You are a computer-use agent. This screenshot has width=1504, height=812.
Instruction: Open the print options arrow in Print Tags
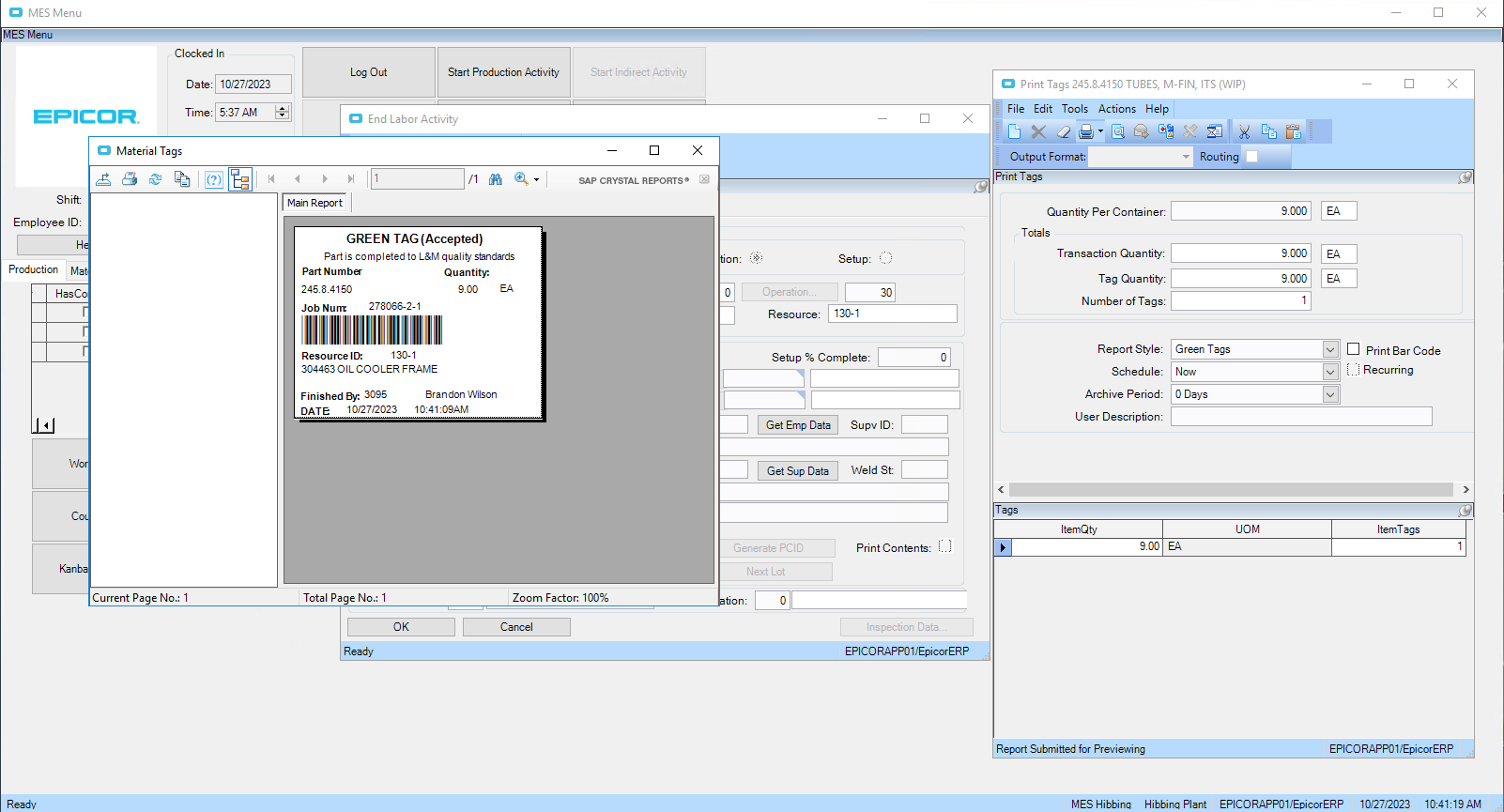[1101, 131]
